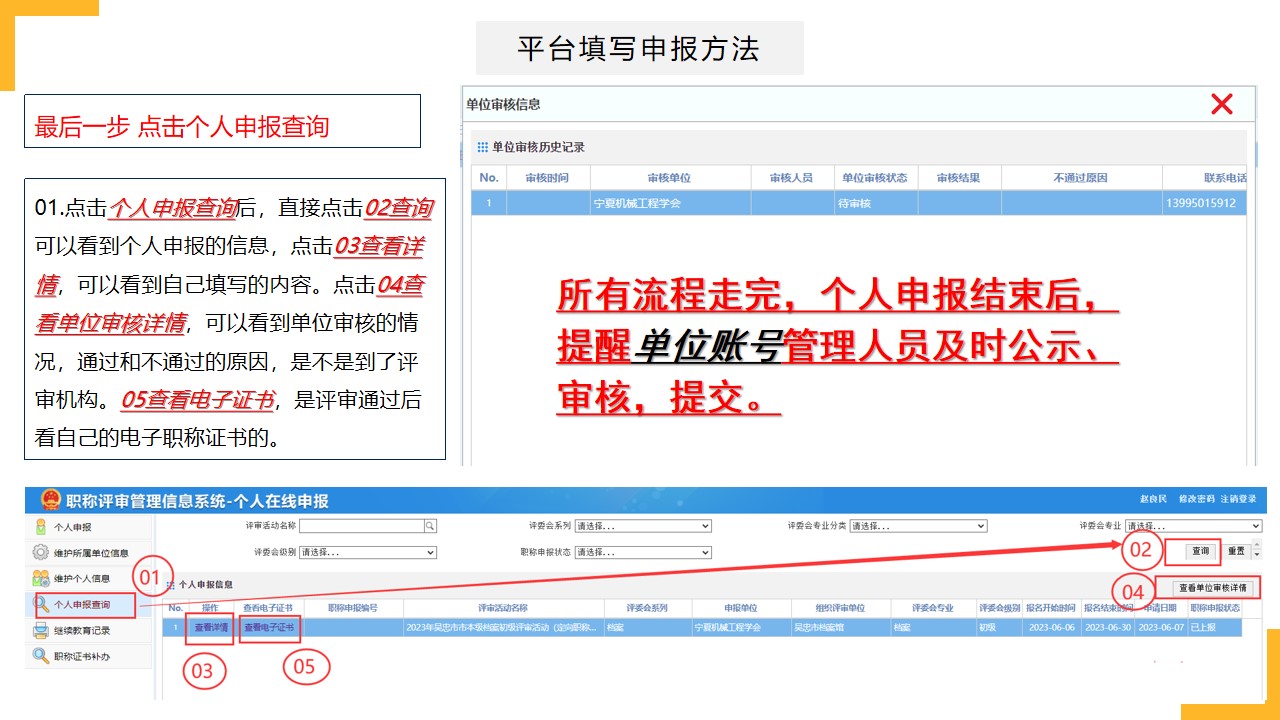Viewport: 1280px width, 720px height.
Task: Click the 继续教育记录 printer icon
Action: point(41,630)
